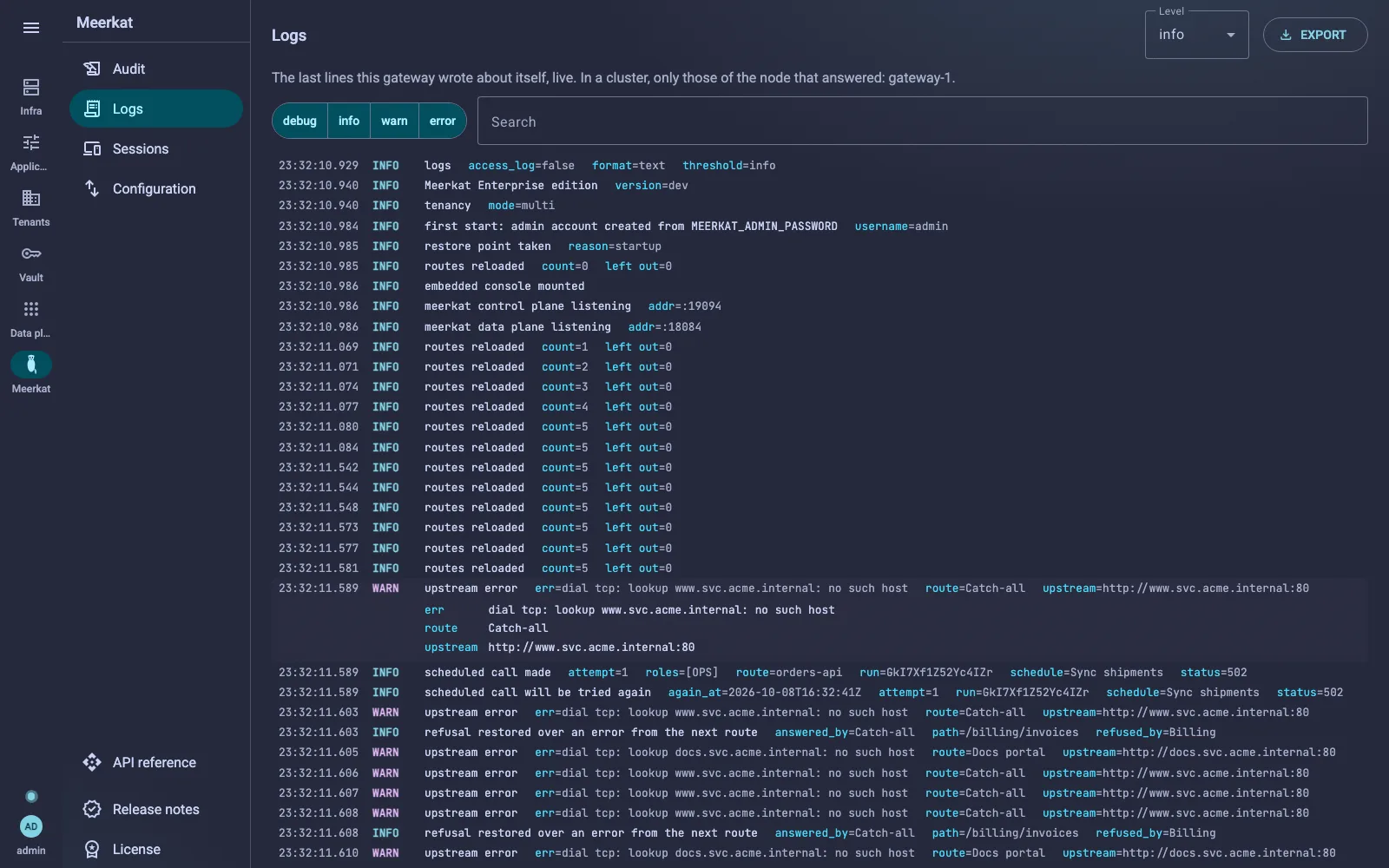Collapse the expanded 23:32:11.589 upstream error entry
The height and width of the screenshot is (868, 1389).
pyautogui.click(x=819, y=589)
